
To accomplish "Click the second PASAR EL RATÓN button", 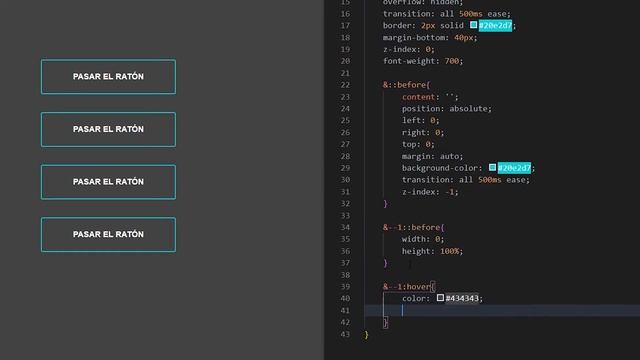I will (x=108, y=129).
